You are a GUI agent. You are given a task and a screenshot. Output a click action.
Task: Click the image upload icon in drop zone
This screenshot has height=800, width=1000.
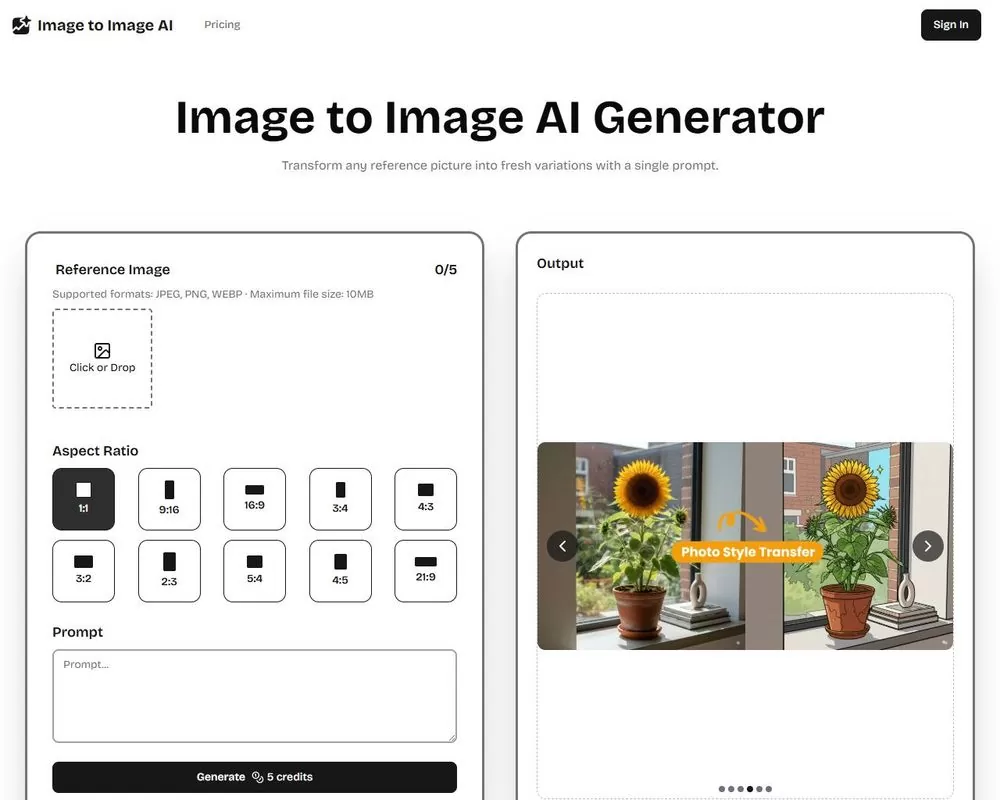pyautogui.click(x=102, y=350)
